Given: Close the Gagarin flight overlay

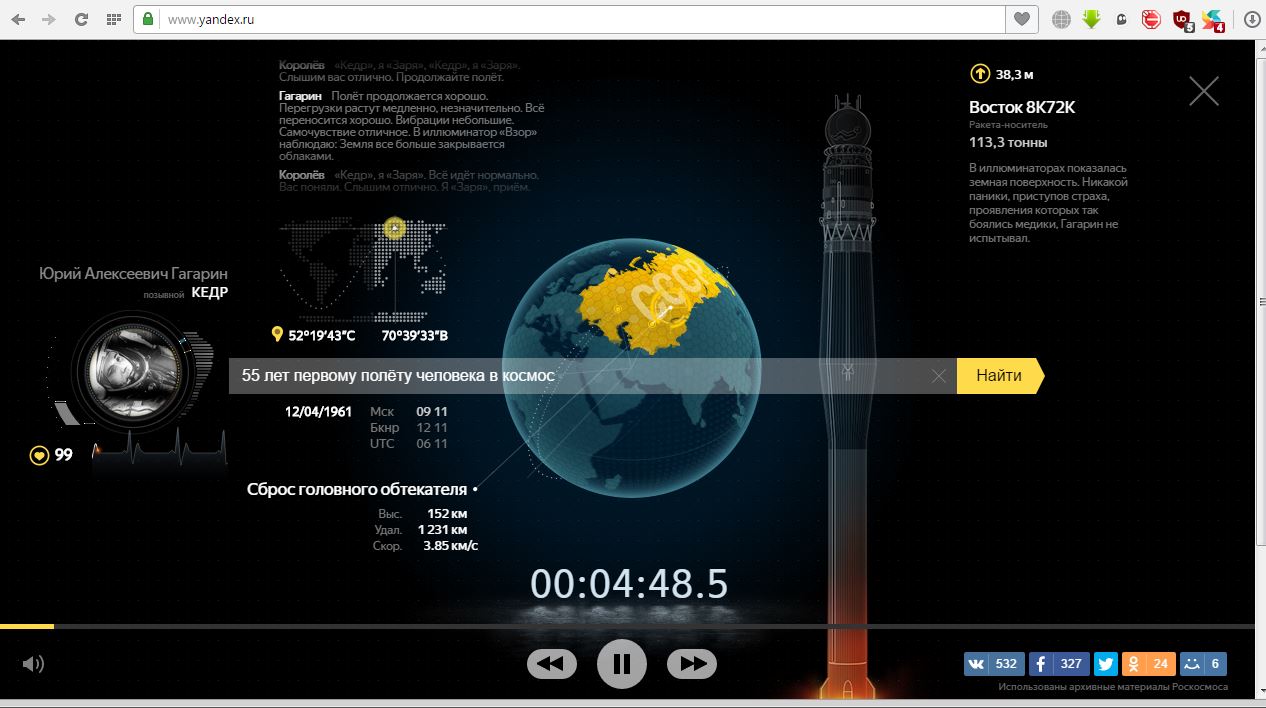Looking at the screenshot, I should (x=1204, y=91).
